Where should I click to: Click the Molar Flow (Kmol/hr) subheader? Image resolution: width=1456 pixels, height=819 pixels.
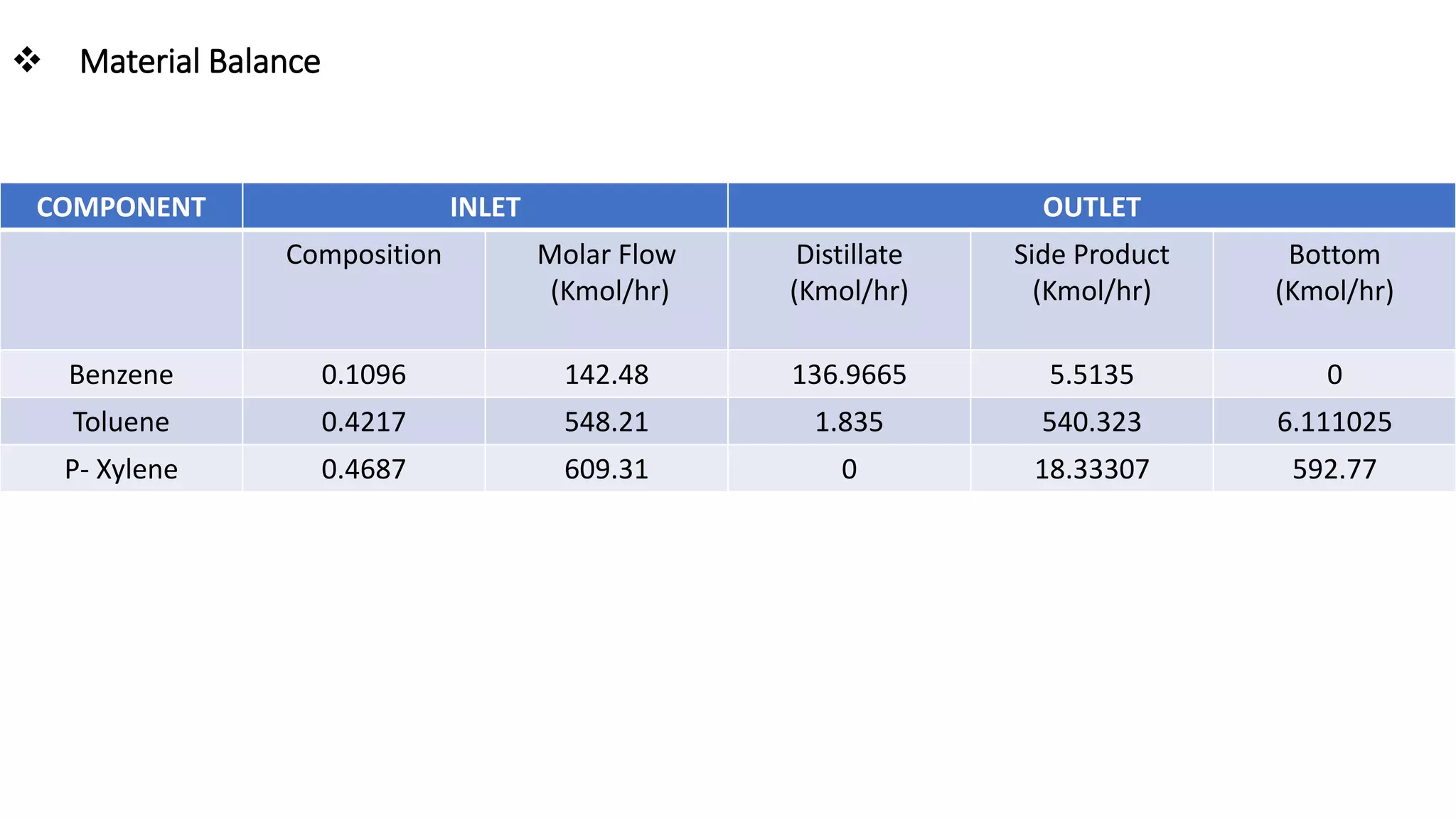606,272
